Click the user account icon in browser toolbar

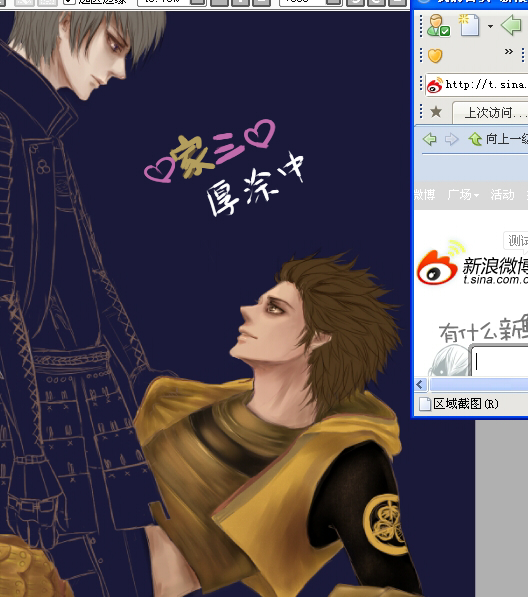pos(439,26)
